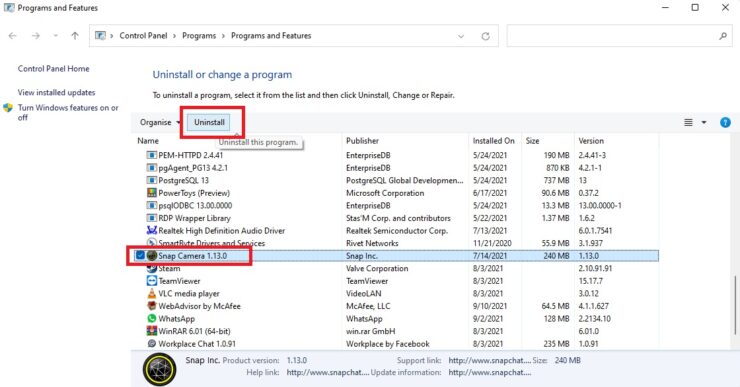
Task: Select WhatsApp program row
Action: pos(395,319)
